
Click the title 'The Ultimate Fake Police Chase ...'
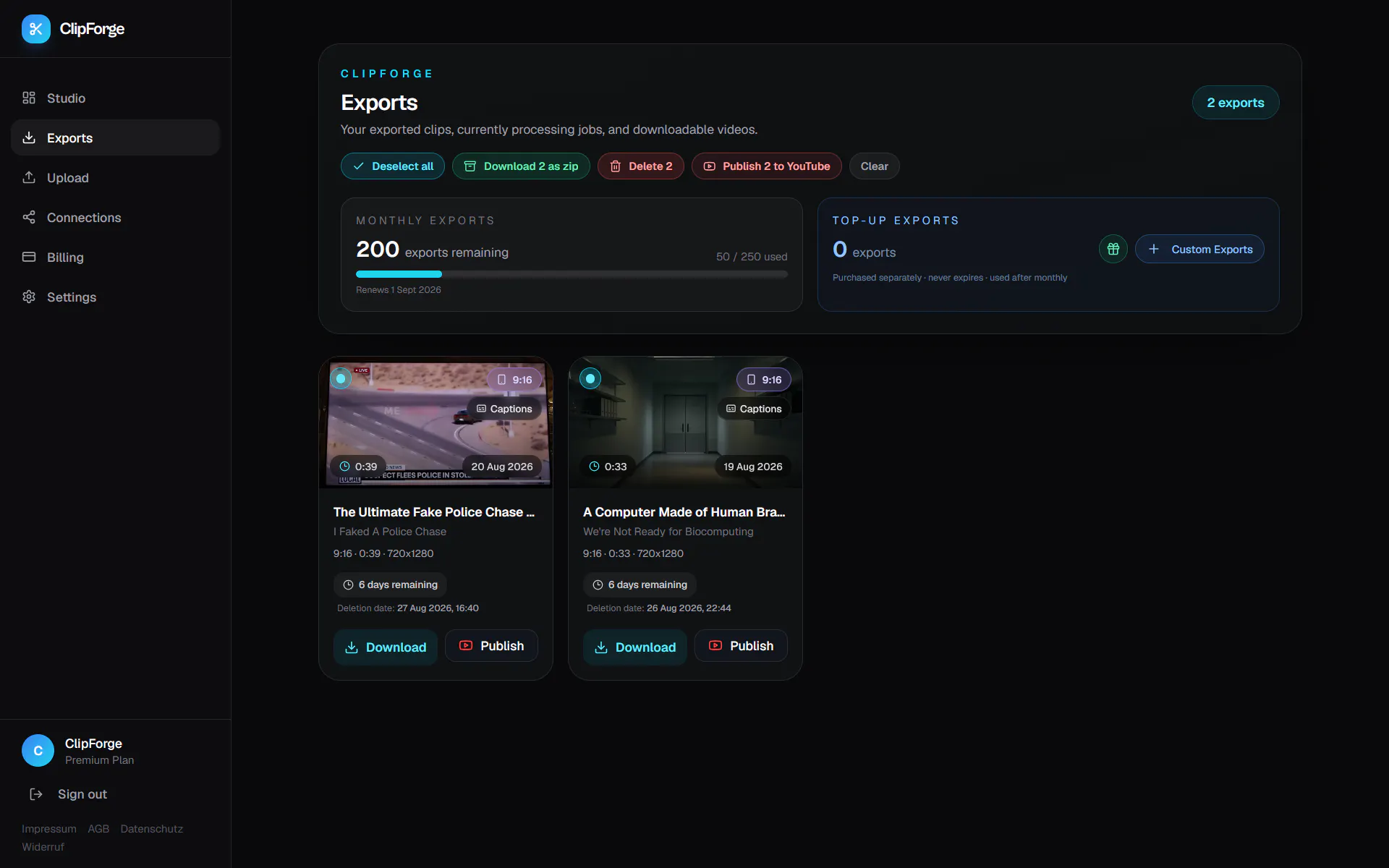point(434,512)
